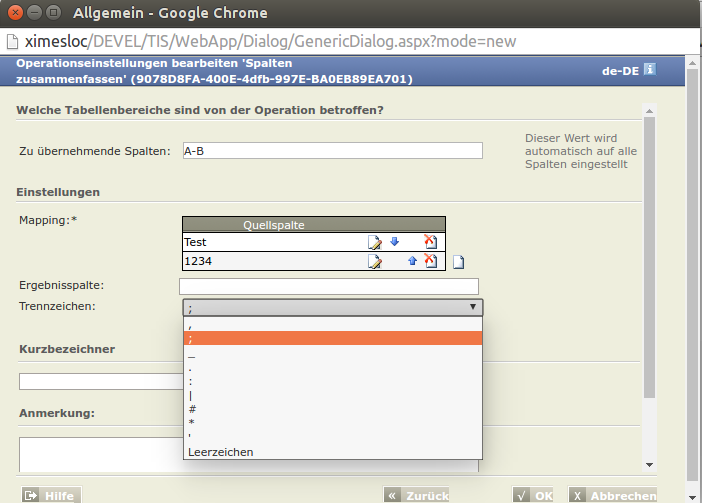This screenshot has width=702, height=503.
Task: Select the '*' separator option
Action: coord(333,422)
